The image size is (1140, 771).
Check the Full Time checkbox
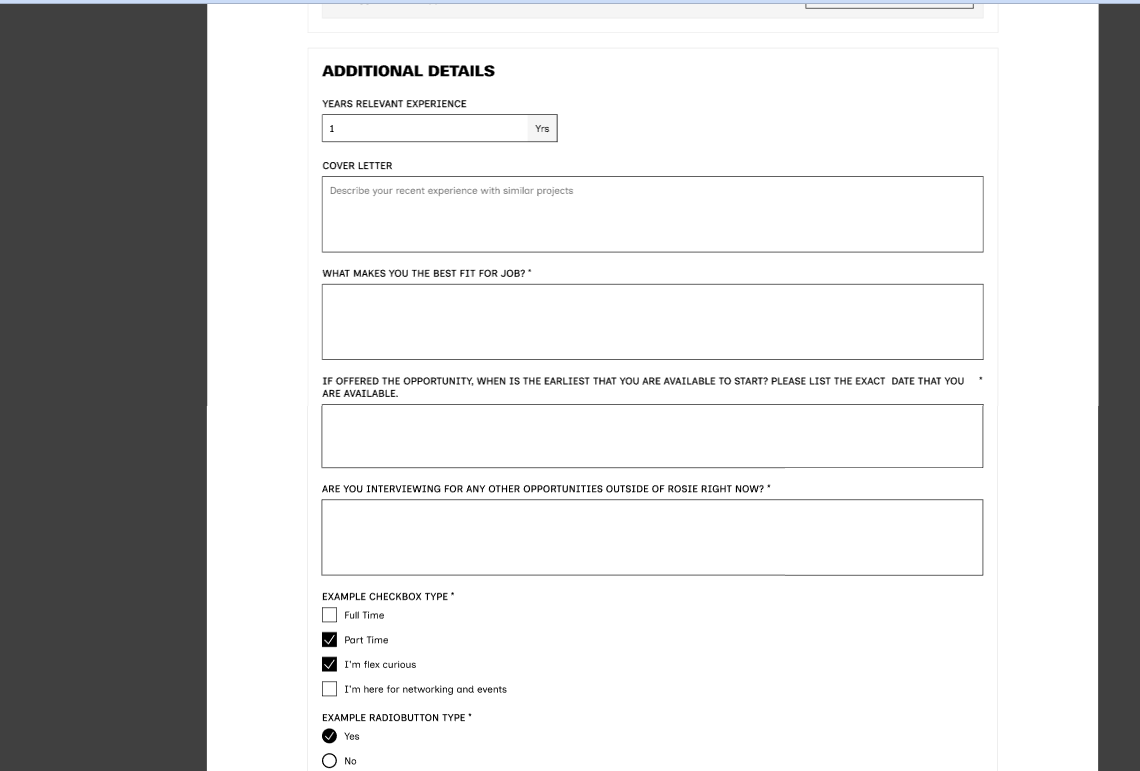[x=329, y=615]
